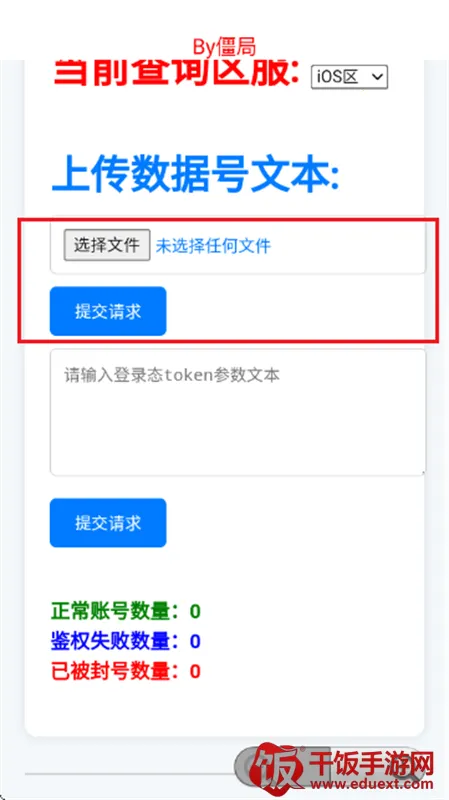The width and height of the screenshot is (449, 800).
Task: Click the token textarea resize handle corner
Action: (421, 472)
